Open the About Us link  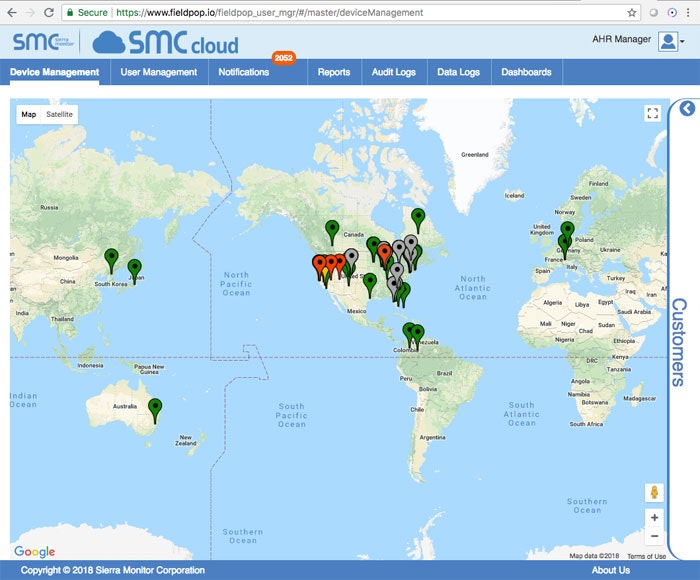[611, 570]
